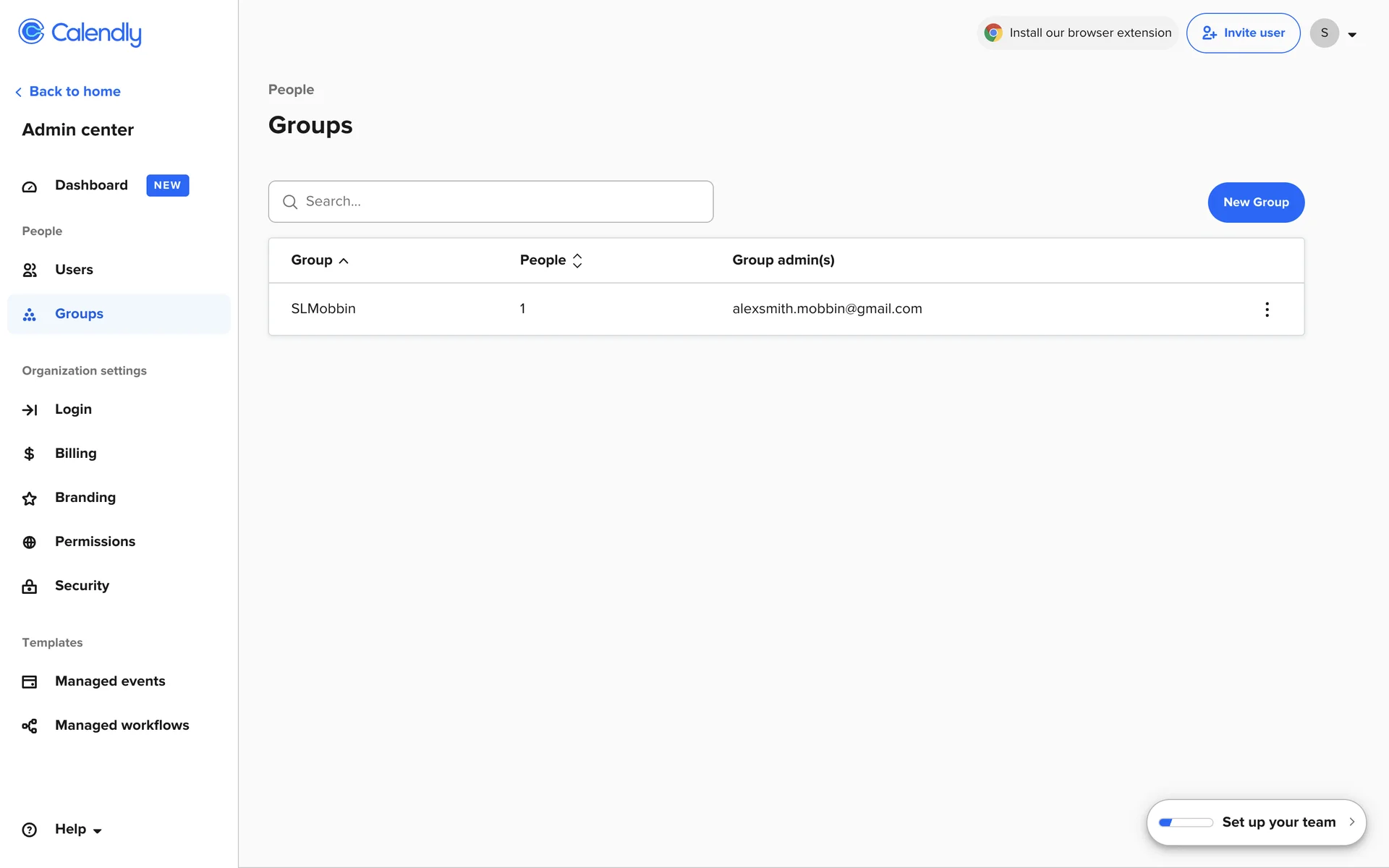Select Groups in the sidebar
Image resolution: width=1389 pixels, height=868 pixels.
pyautogui.click(x=80, y=314)
